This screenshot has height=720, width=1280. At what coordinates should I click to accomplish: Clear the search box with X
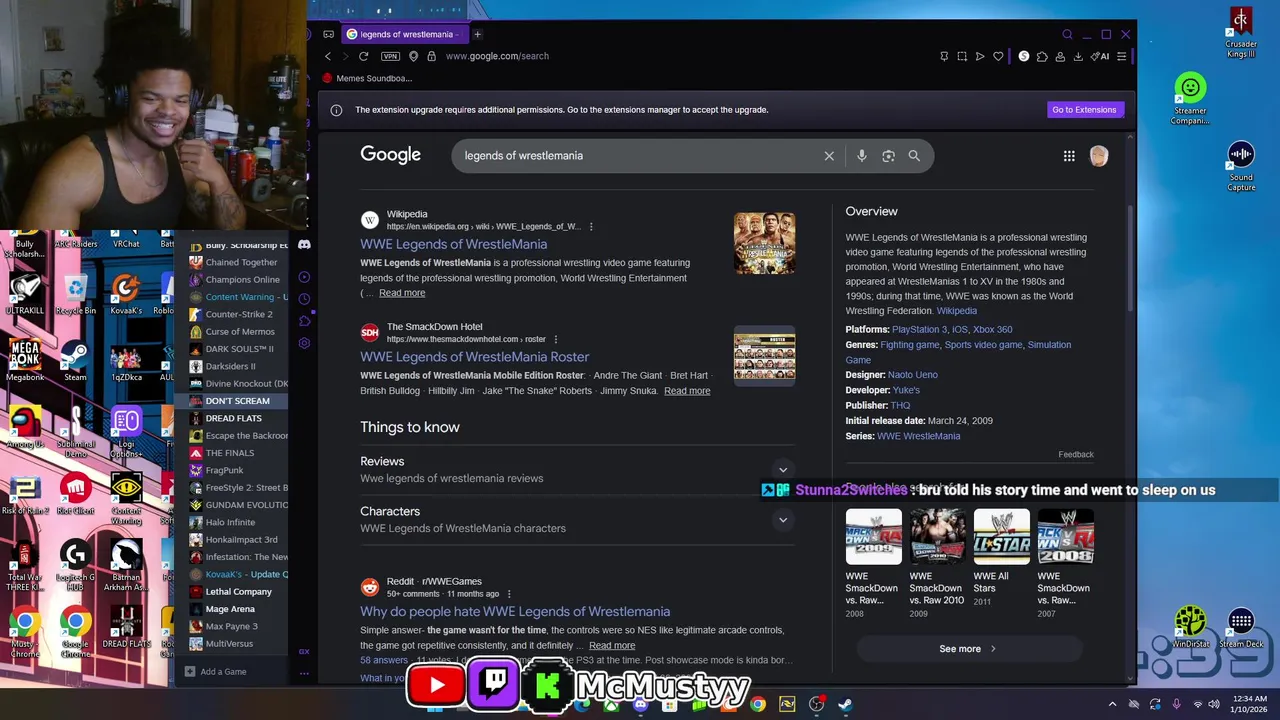click(829, 156)
